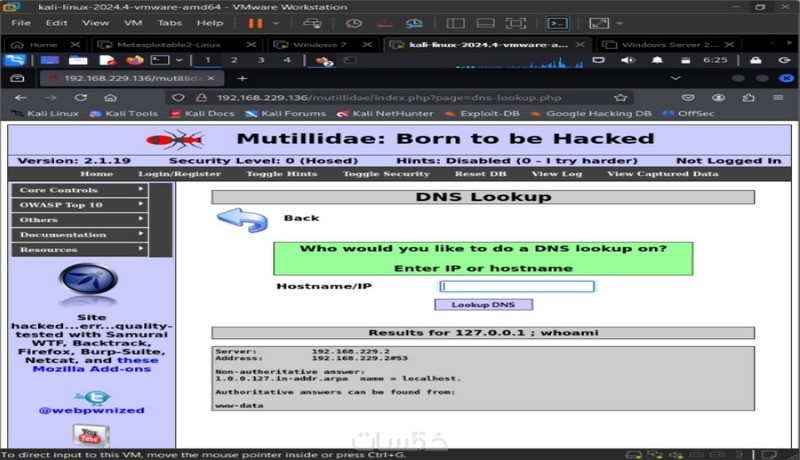Enter VMware full screen mode icon

point(516,23)
